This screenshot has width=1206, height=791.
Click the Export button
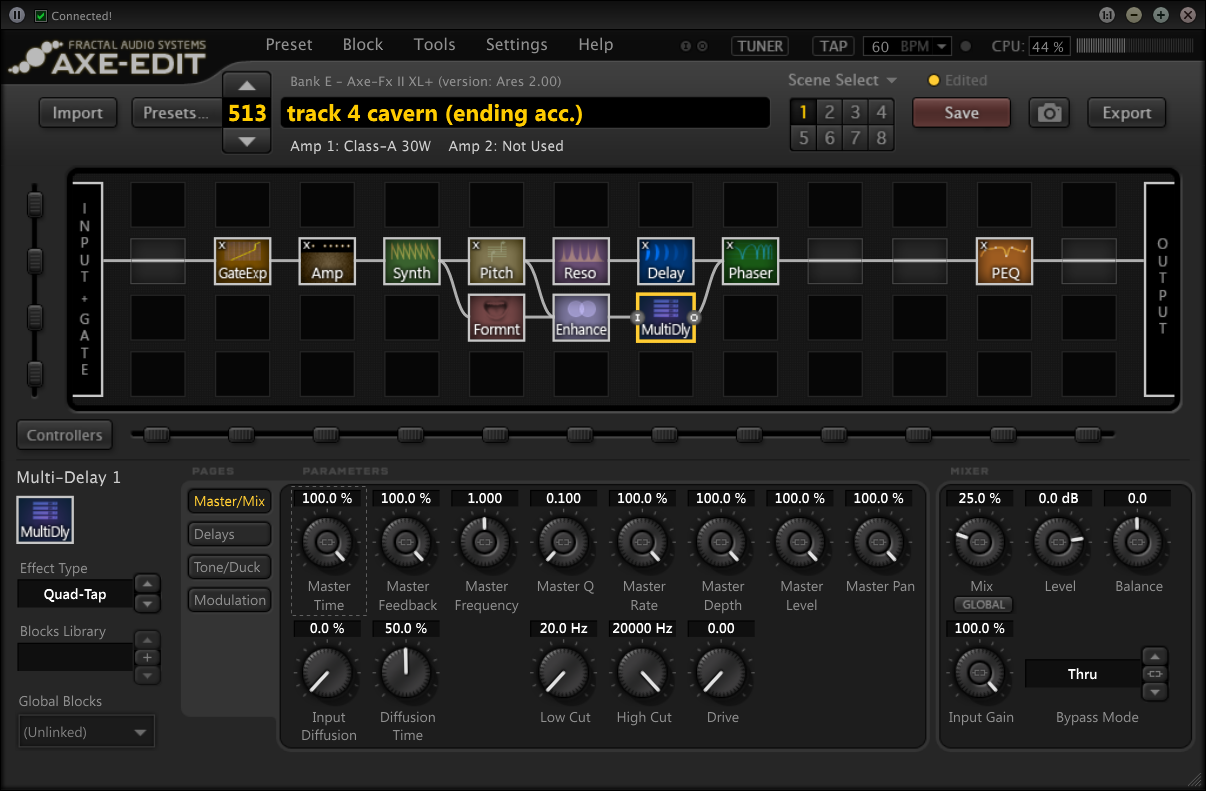(1127, 113)
